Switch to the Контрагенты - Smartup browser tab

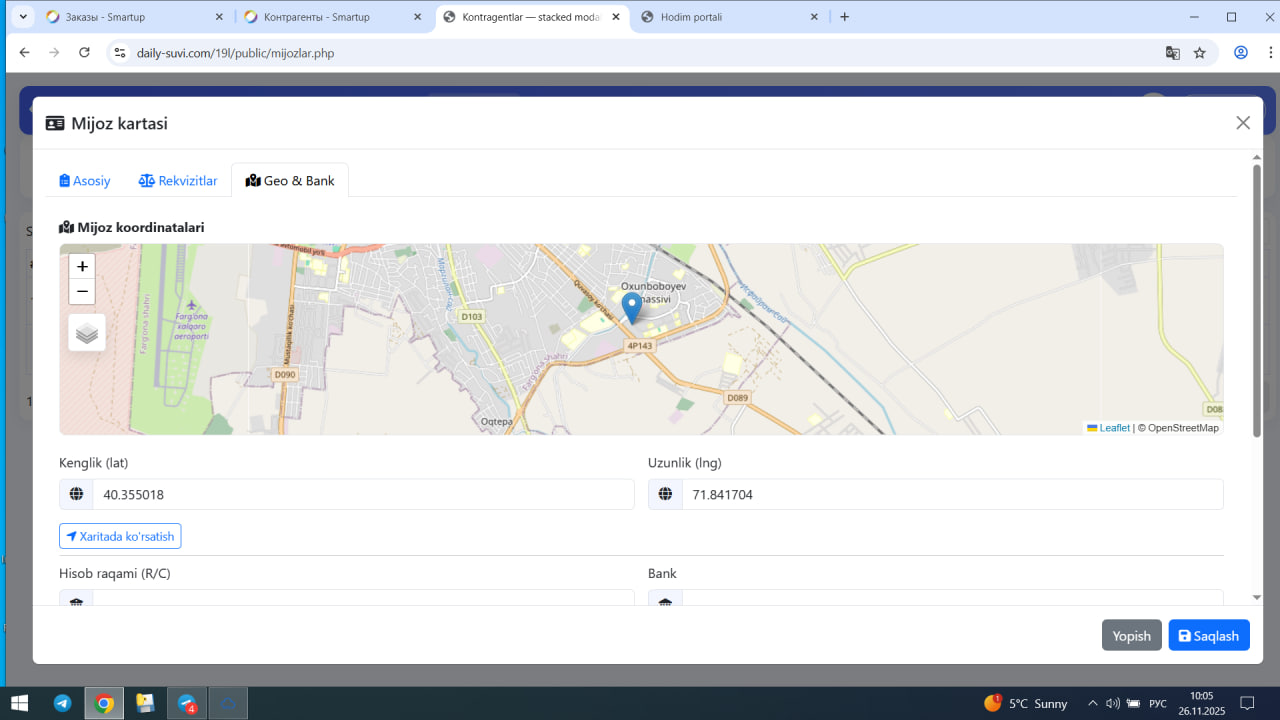tap(334, 17)
